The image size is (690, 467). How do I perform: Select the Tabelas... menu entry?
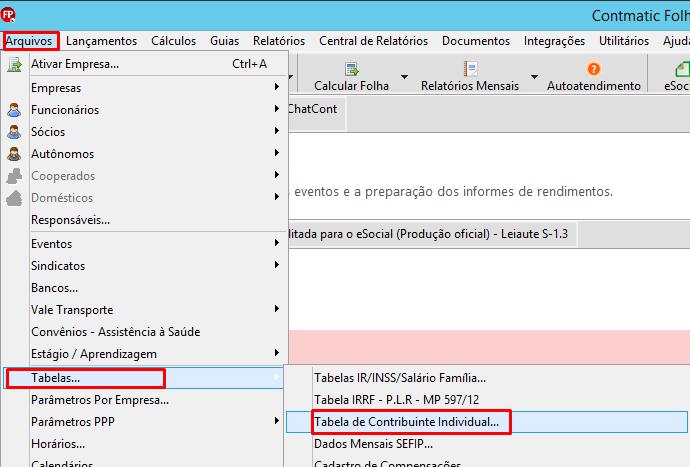pyautogui.click(x=144, y=378)
